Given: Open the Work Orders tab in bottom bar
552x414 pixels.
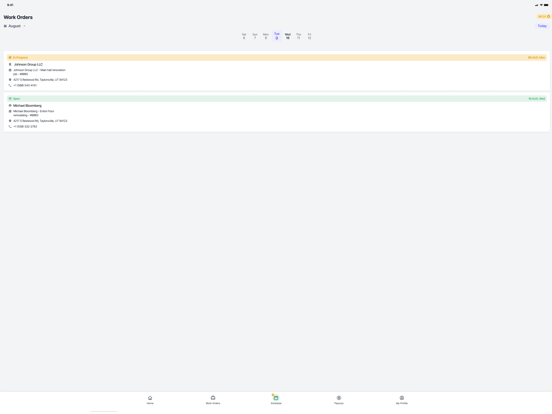Looking at the screenshot, I should tap(213, 400).
